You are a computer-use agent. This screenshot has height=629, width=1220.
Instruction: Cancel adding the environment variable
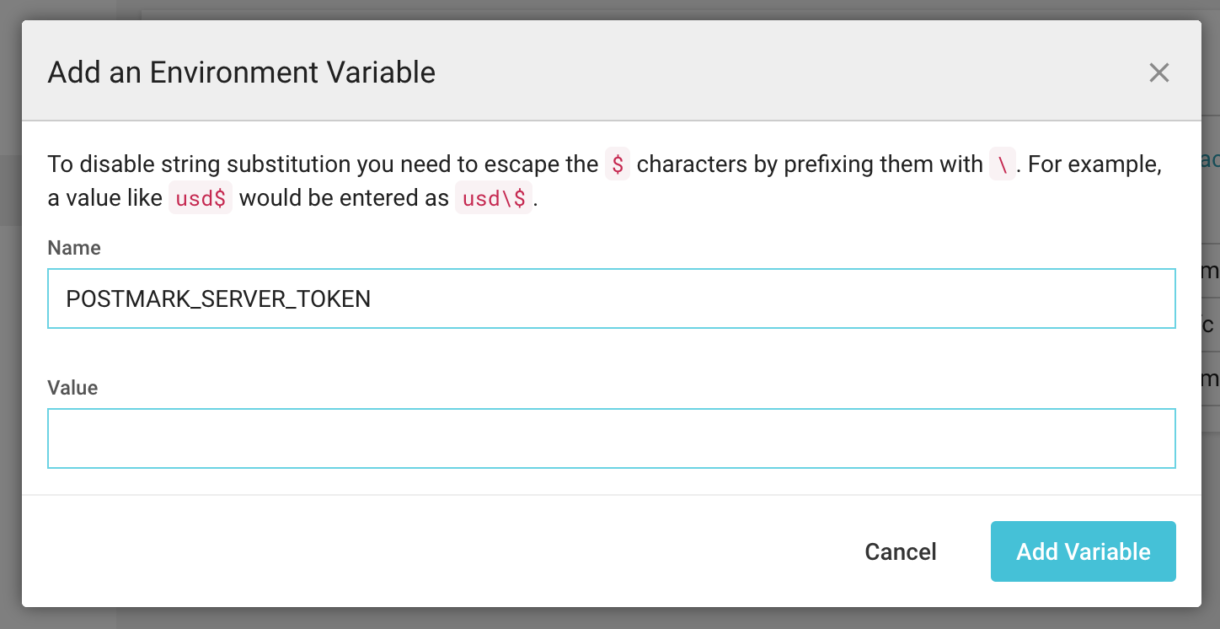point(900,551)
